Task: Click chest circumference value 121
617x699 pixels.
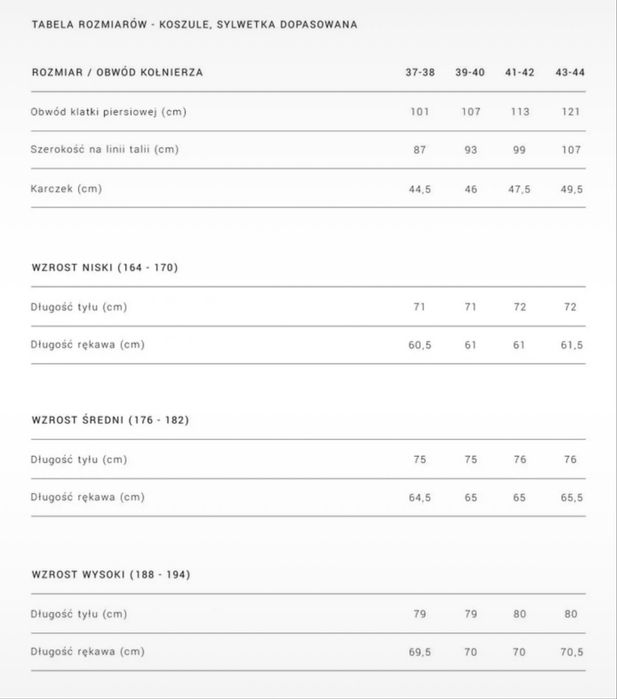Action: pos(570,111)
